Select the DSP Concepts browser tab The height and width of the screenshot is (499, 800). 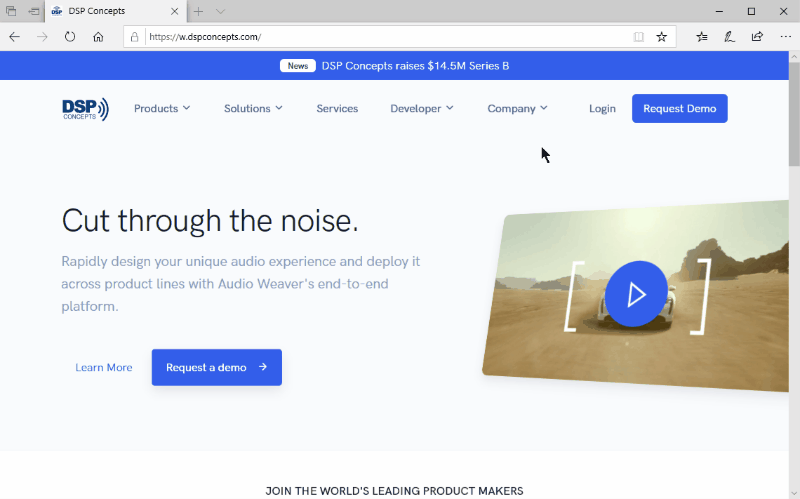click(108, 11)
